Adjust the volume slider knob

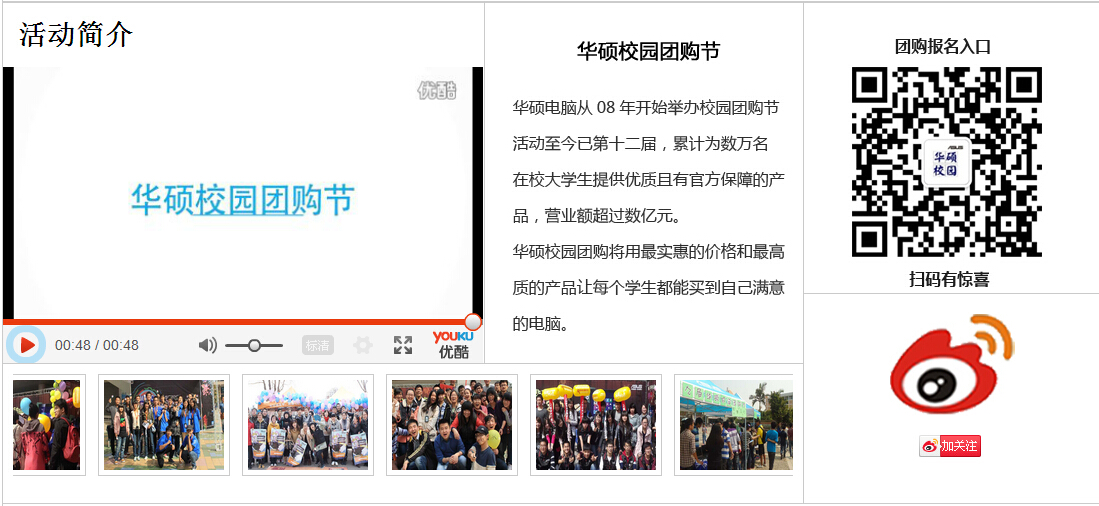pos(254,345)
